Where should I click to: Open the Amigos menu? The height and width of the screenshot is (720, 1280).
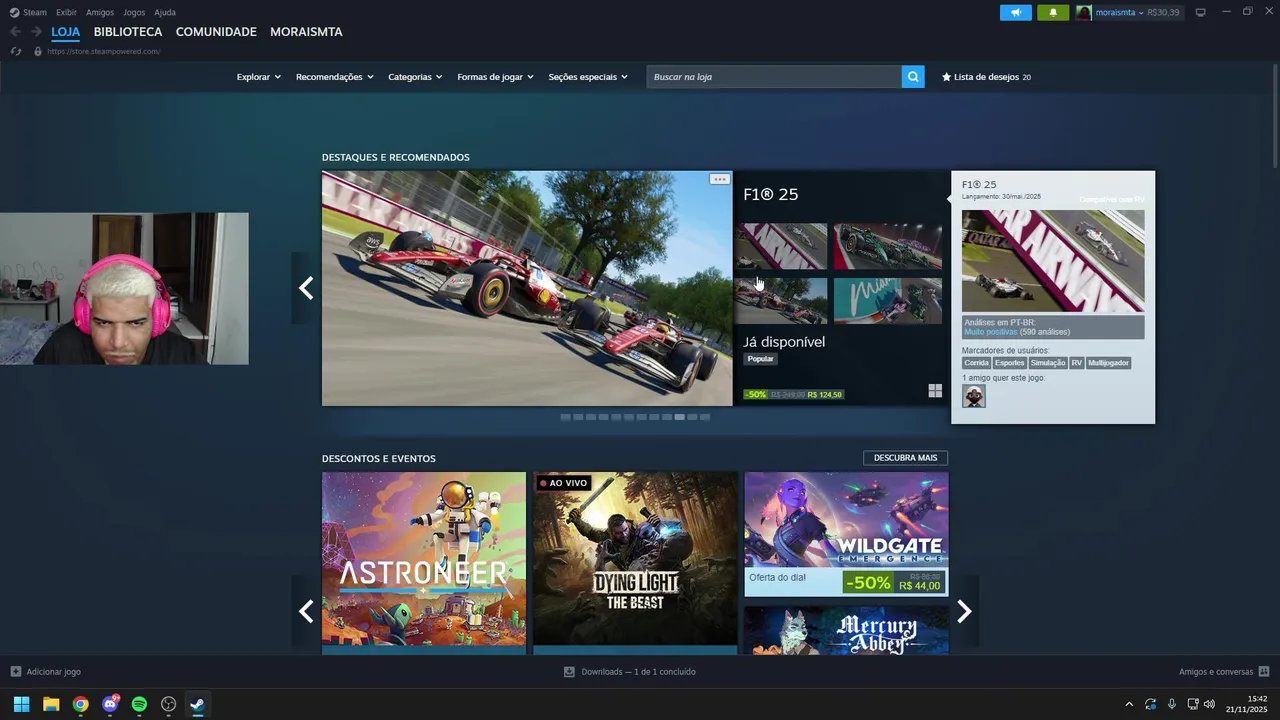[100, 13]
